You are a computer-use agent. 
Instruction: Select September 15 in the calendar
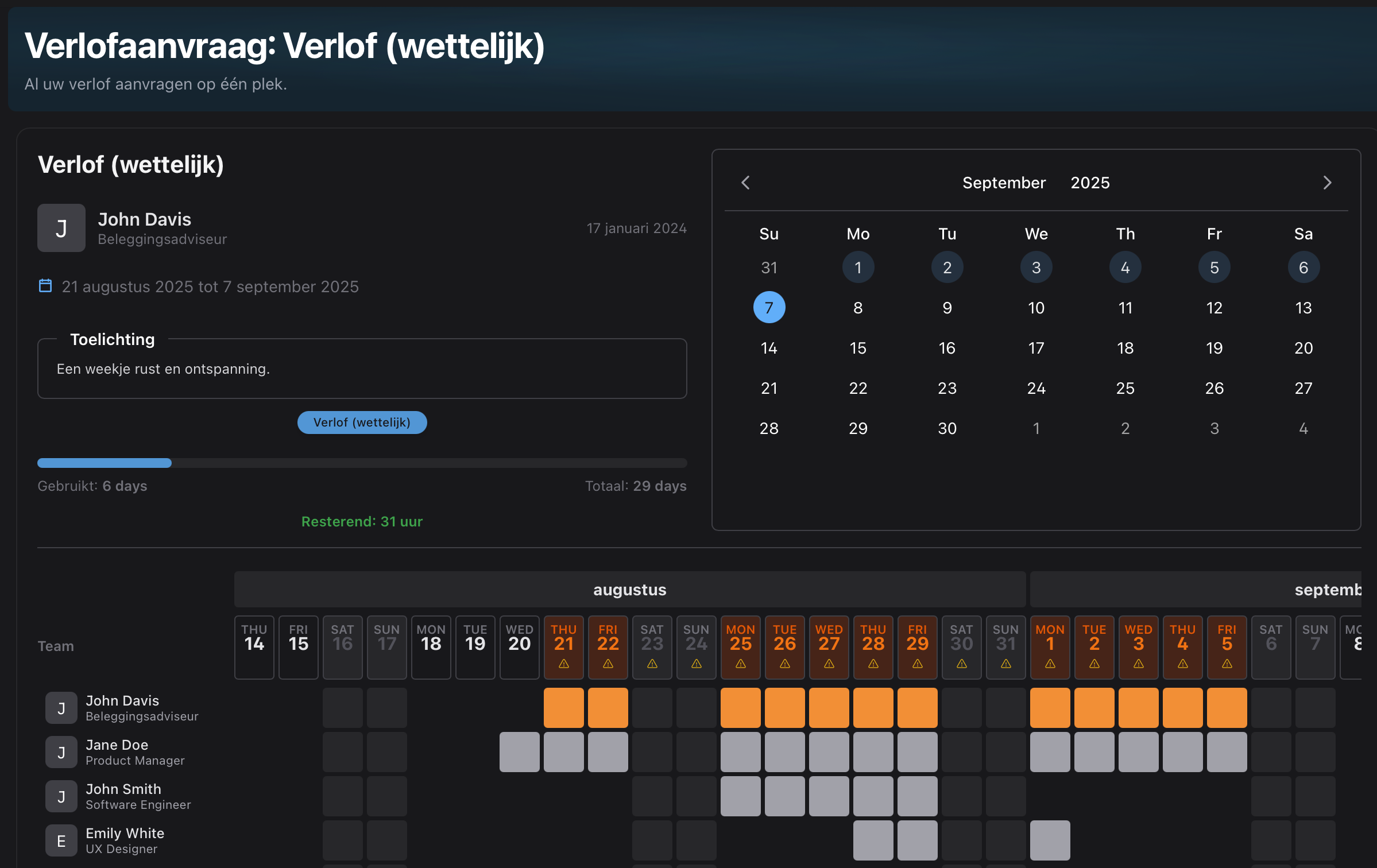pyautogui.click(x=858, y=348)
